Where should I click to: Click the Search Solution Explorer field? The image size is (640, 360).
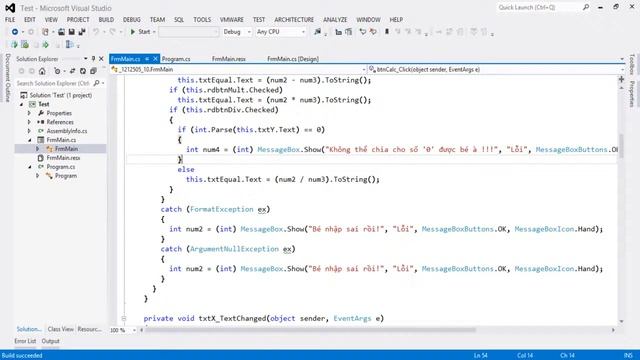click(x=53, y=83)
